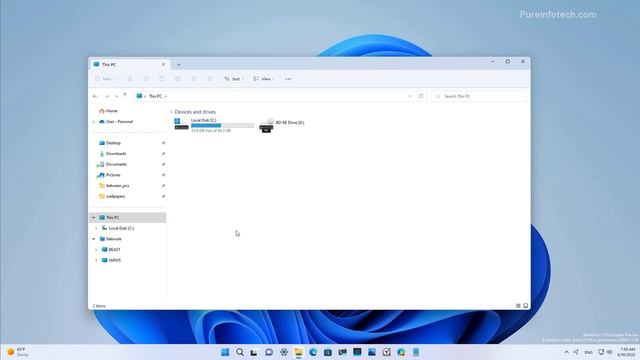This screenshot has width=640, height=360.
Task: Open the Sort dropdown menu
Action: [233, 79]
